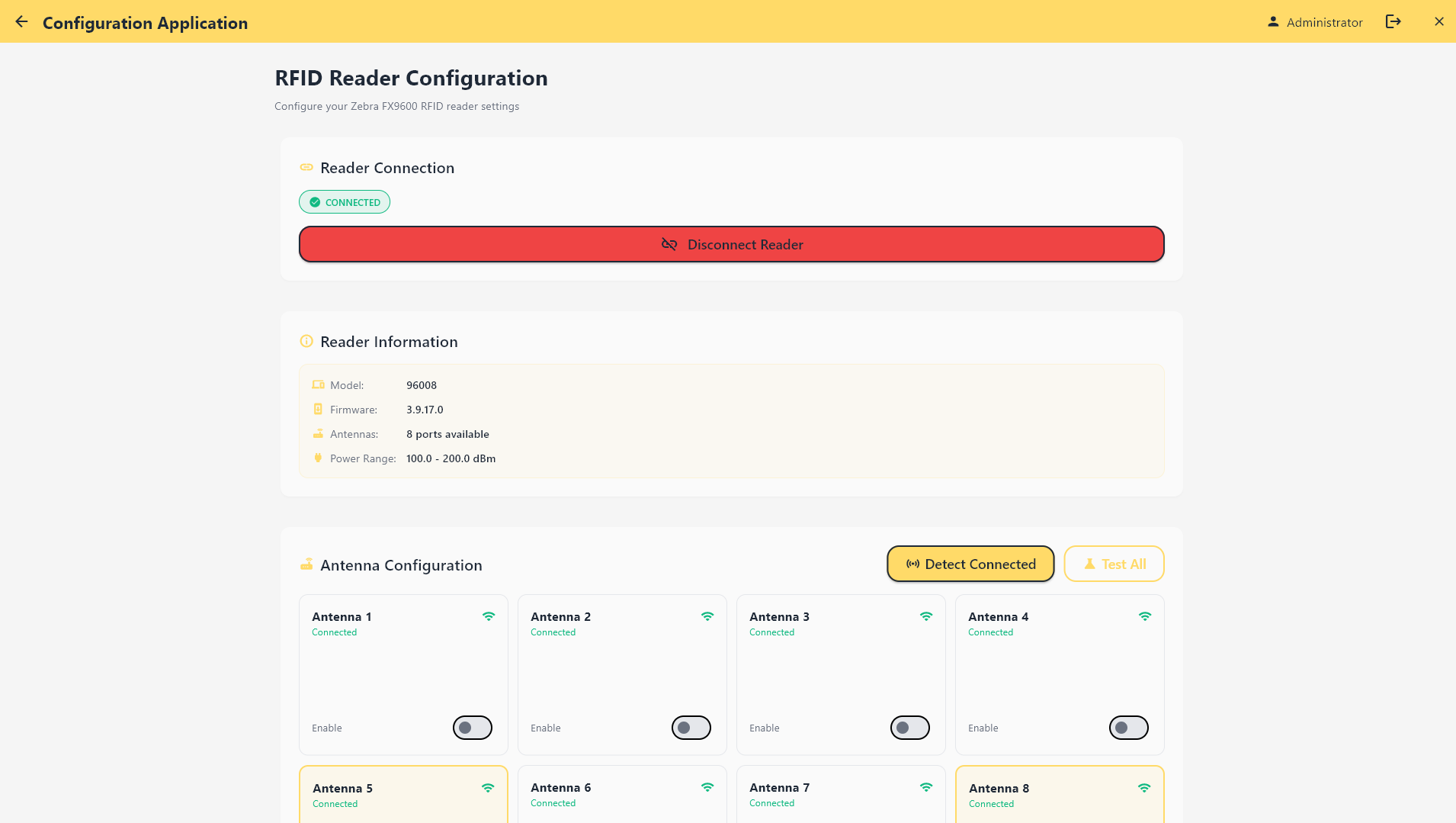Click the logout icon top right
Image resolution: width=1456 pixels, height=823 pixels.
1393,21
